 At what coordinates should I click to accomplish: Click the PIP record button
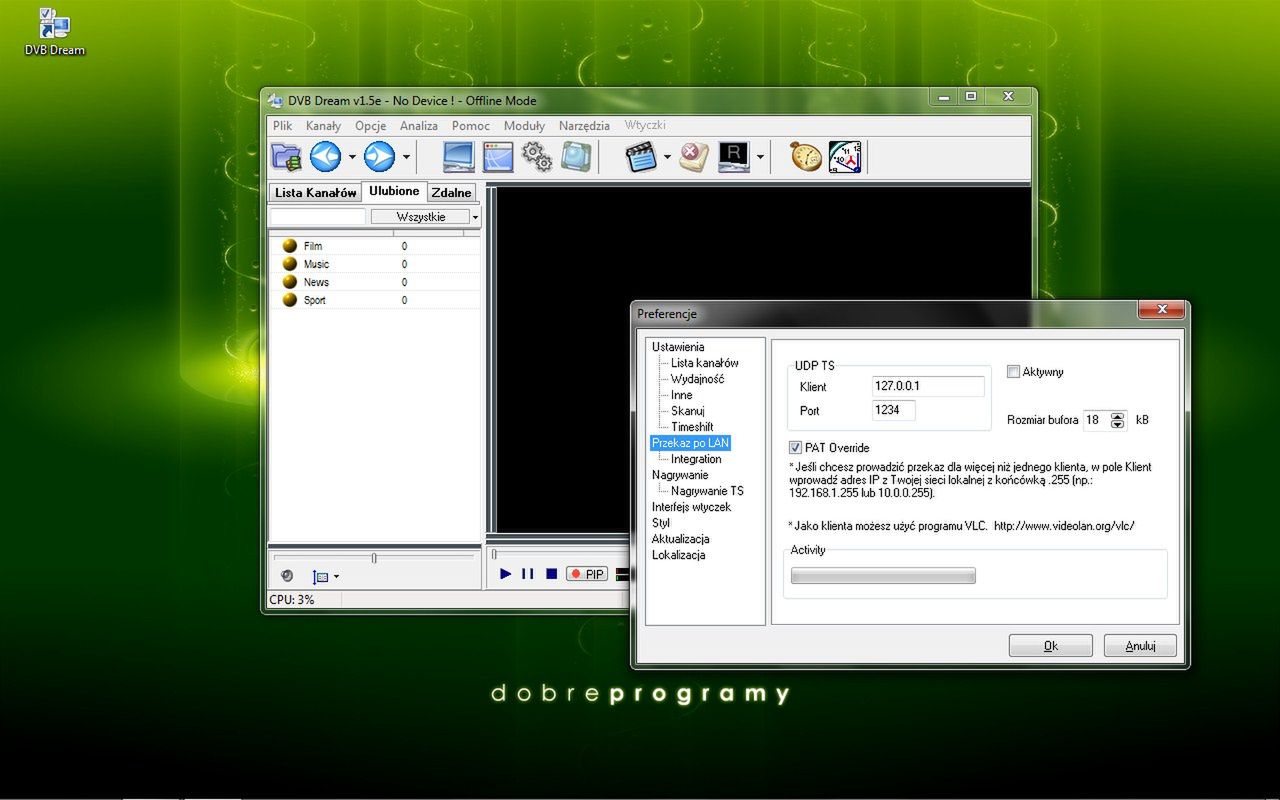tap(587, 574)
